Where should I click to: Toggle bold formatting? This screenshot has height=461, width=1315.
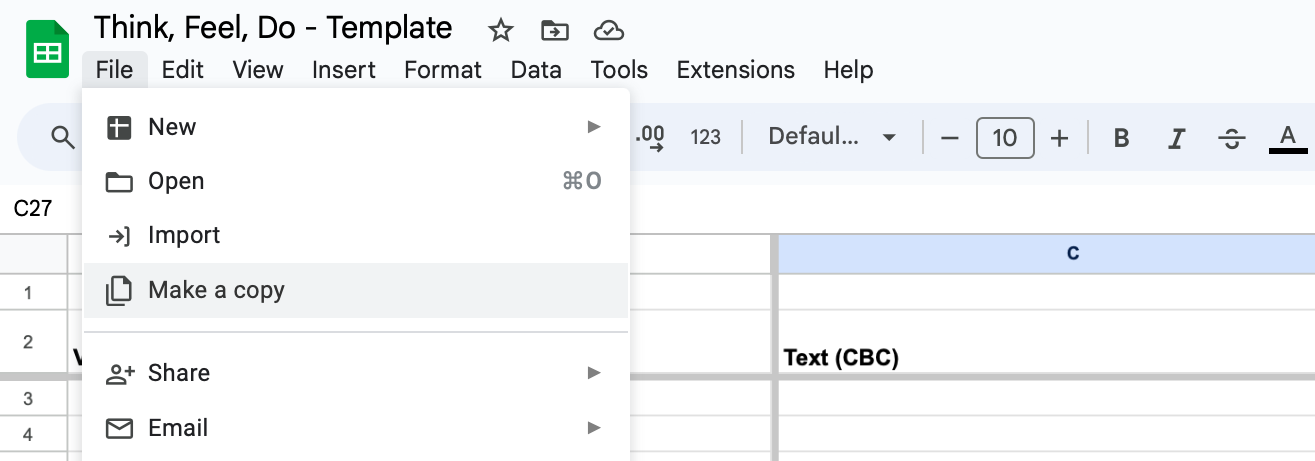[x=1121, y=137]
